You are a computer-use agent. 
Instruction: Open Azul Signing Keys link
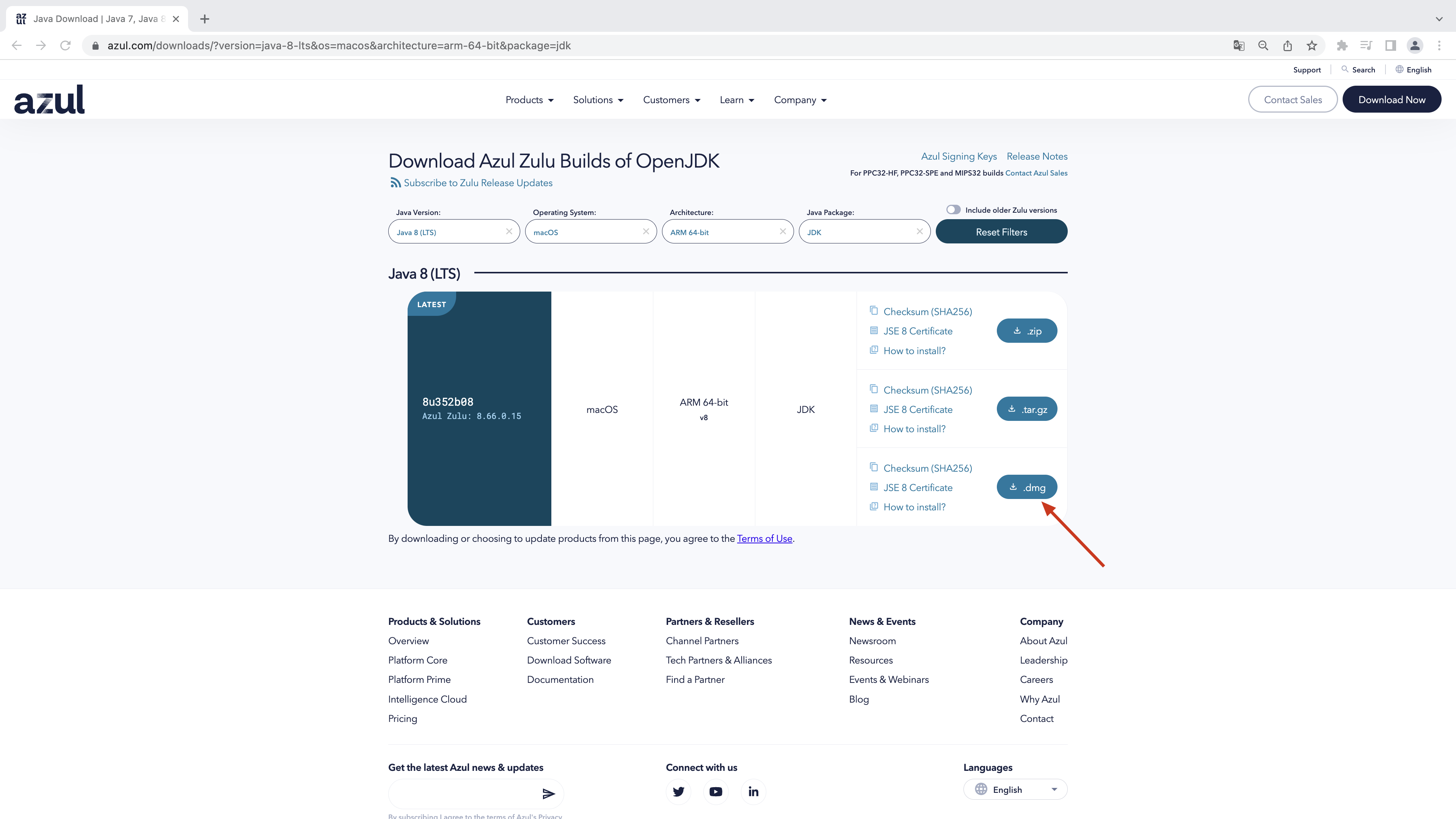pos(959,156)
